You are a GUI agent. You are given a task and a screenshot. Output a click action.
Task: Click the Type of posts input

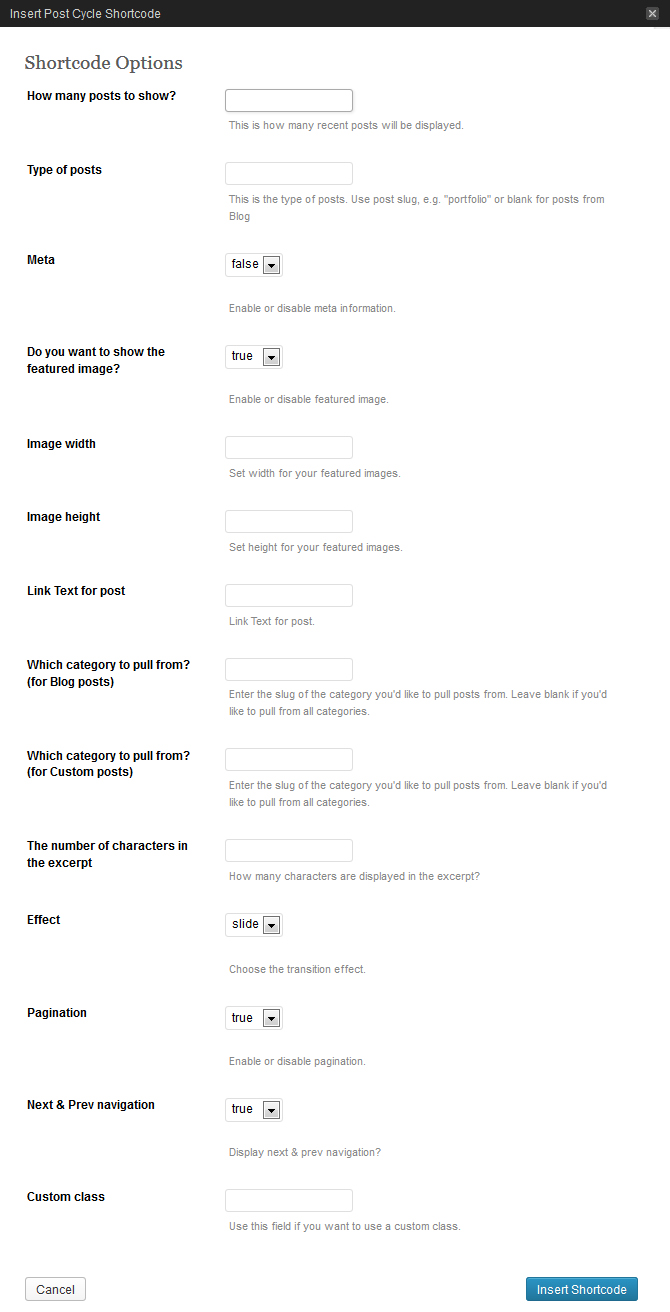coord(289,173)
